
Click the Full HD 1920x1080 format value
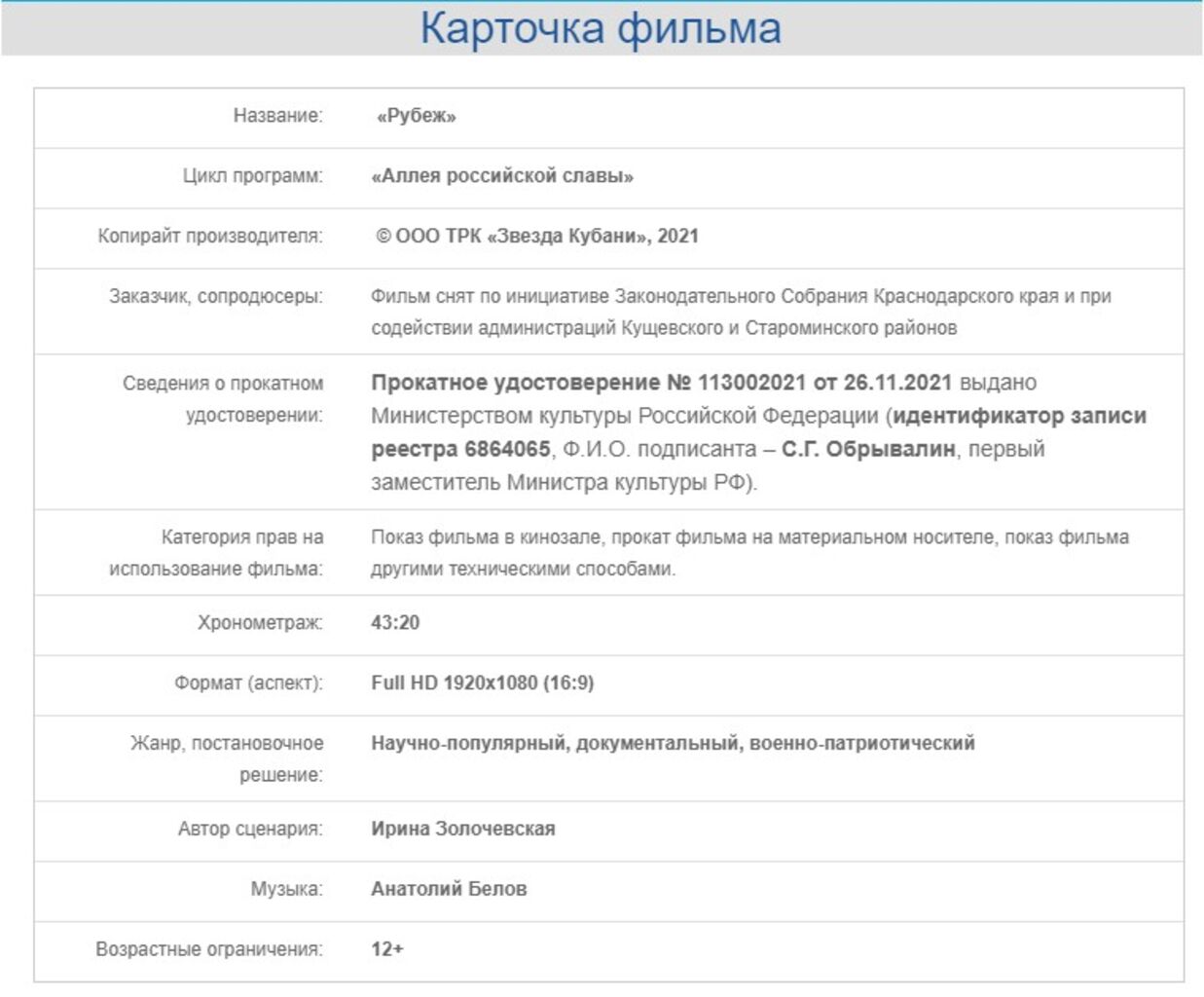(x=482, y=683)
